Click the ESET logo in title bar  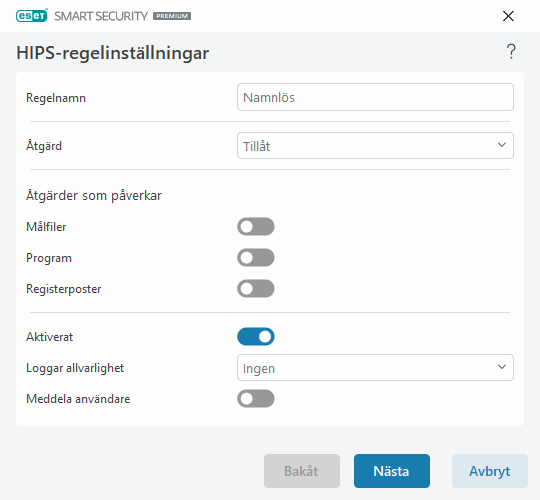pos(32,16)
